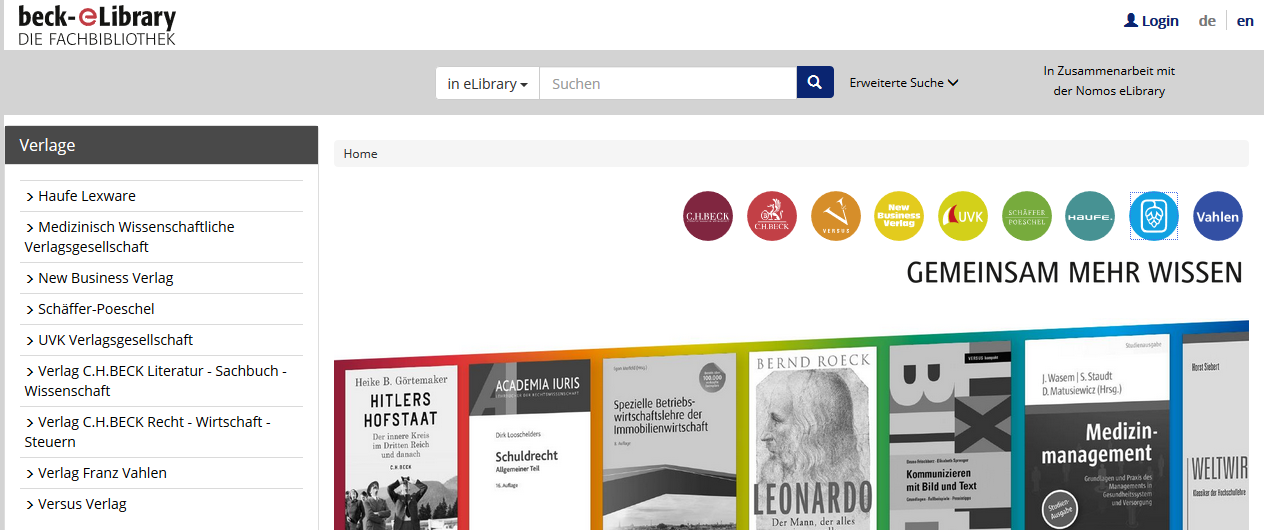Click the red C.H.BECK griffin logo
This screenshot has width=1264, height=530.
pyautogui.click(x=772, y=216)
